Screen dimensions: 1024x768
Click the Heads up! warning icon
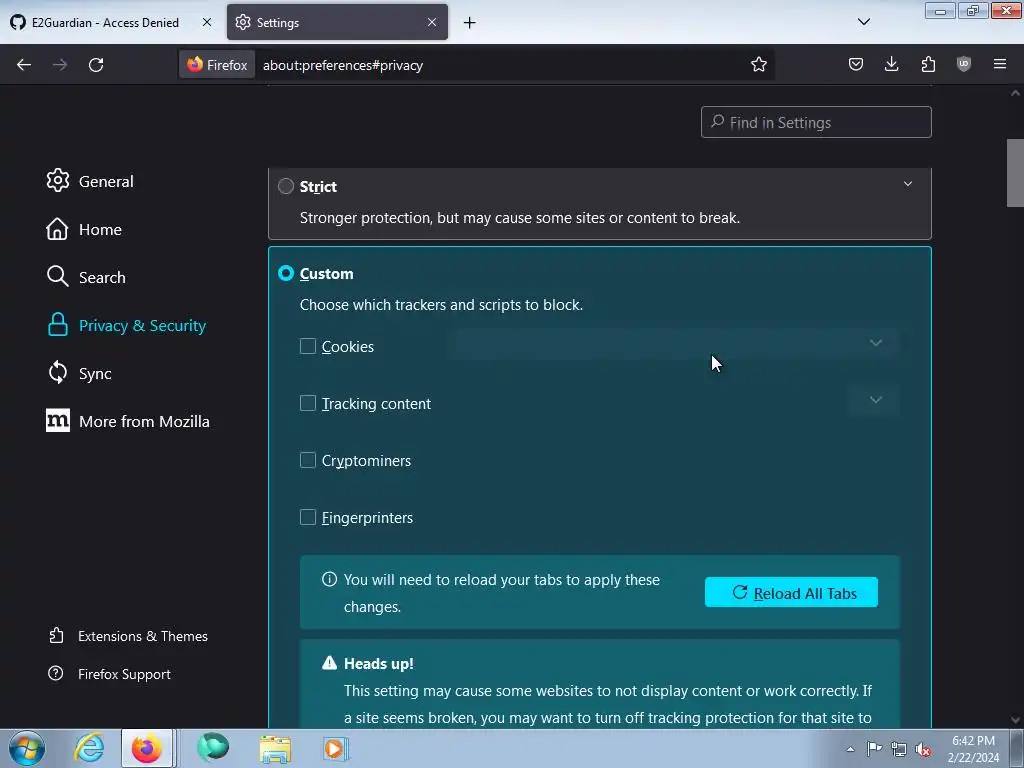pyautogui.click(x=330, y=663)
